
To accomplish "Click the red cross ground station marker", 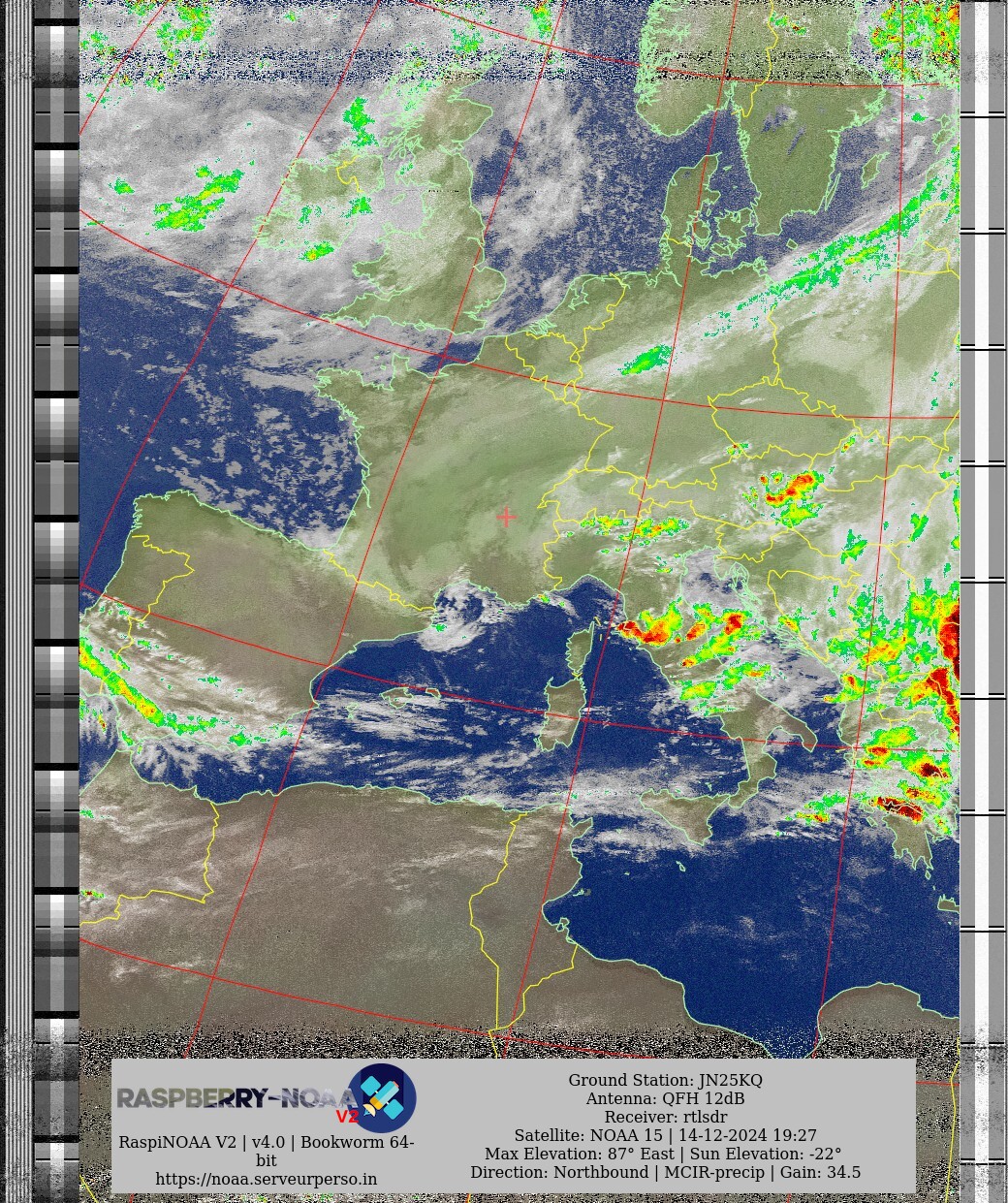I will (506, 518).
